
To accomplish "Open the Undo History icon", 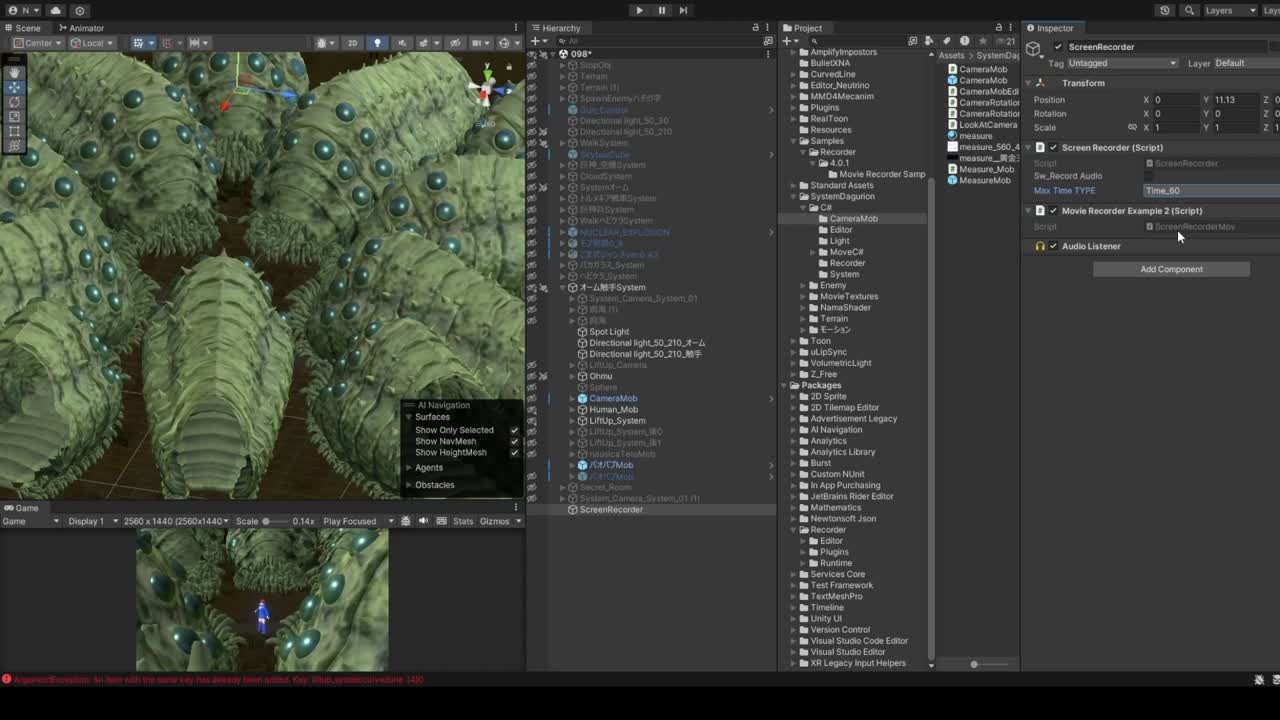I will [x=1164, y=10].
